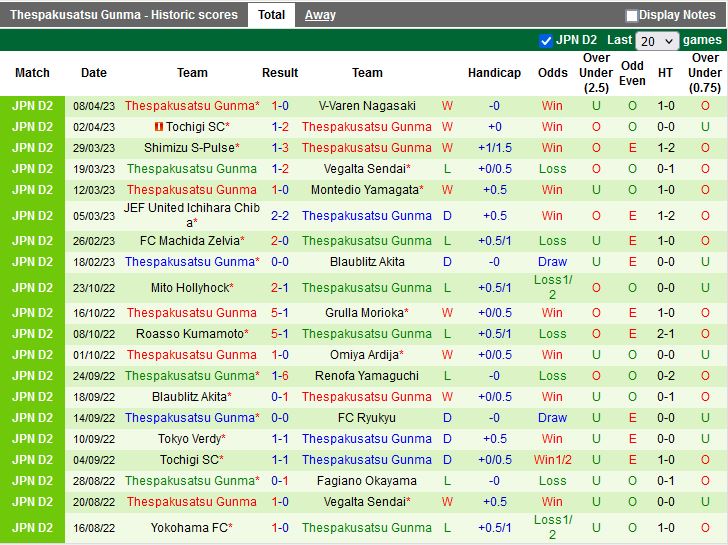
Task: Click Yokohama FC team name
Action: (189, 528)
